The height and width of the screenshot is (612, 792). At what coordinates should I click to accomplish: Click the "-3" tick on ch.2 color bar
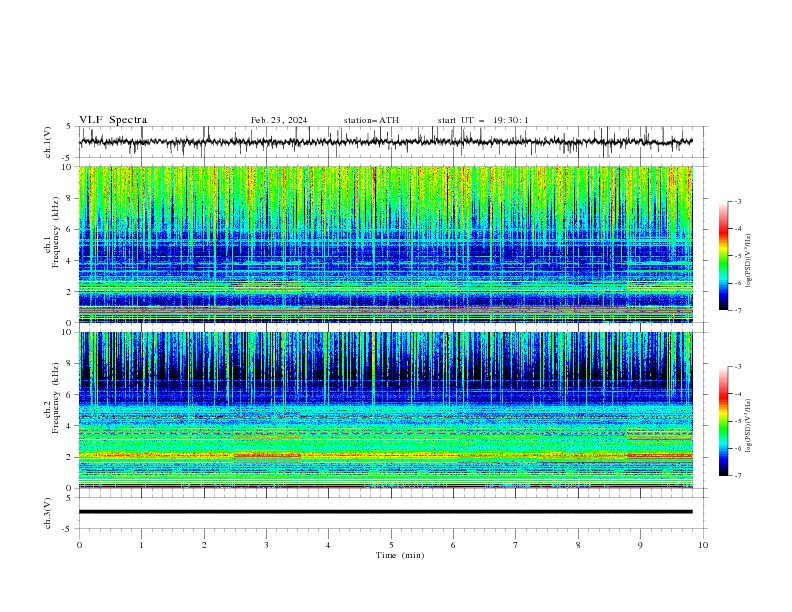pos(738,367)
